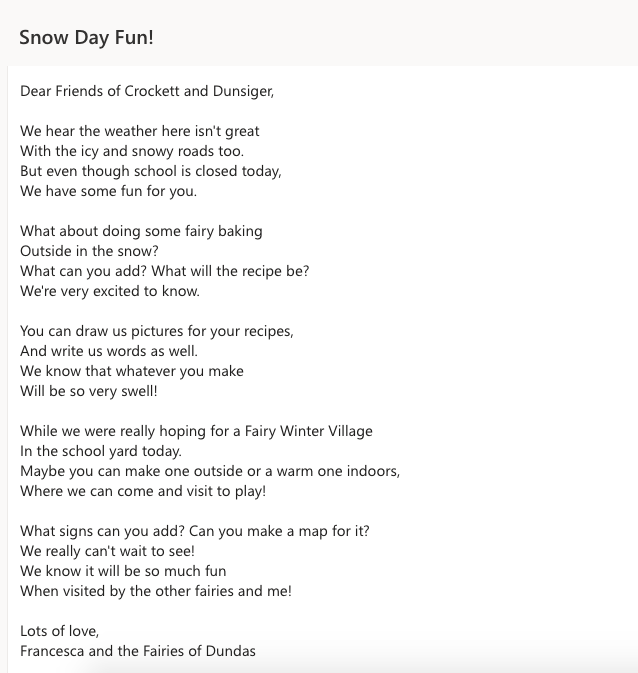Image resolution: width=638 pixels, height=673 pixels.
Task: Click the "Snow Day Fun!" heading
Action: click(86, 38)
